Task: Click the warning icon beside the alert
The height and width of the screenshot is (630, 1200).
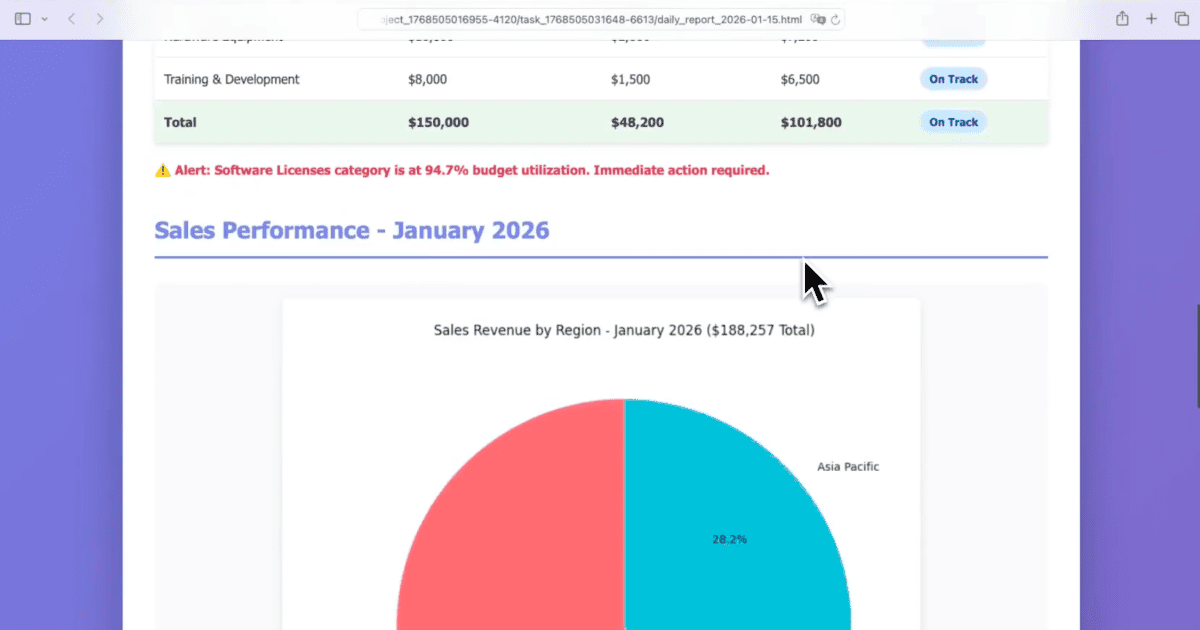Action: [163, 170]
